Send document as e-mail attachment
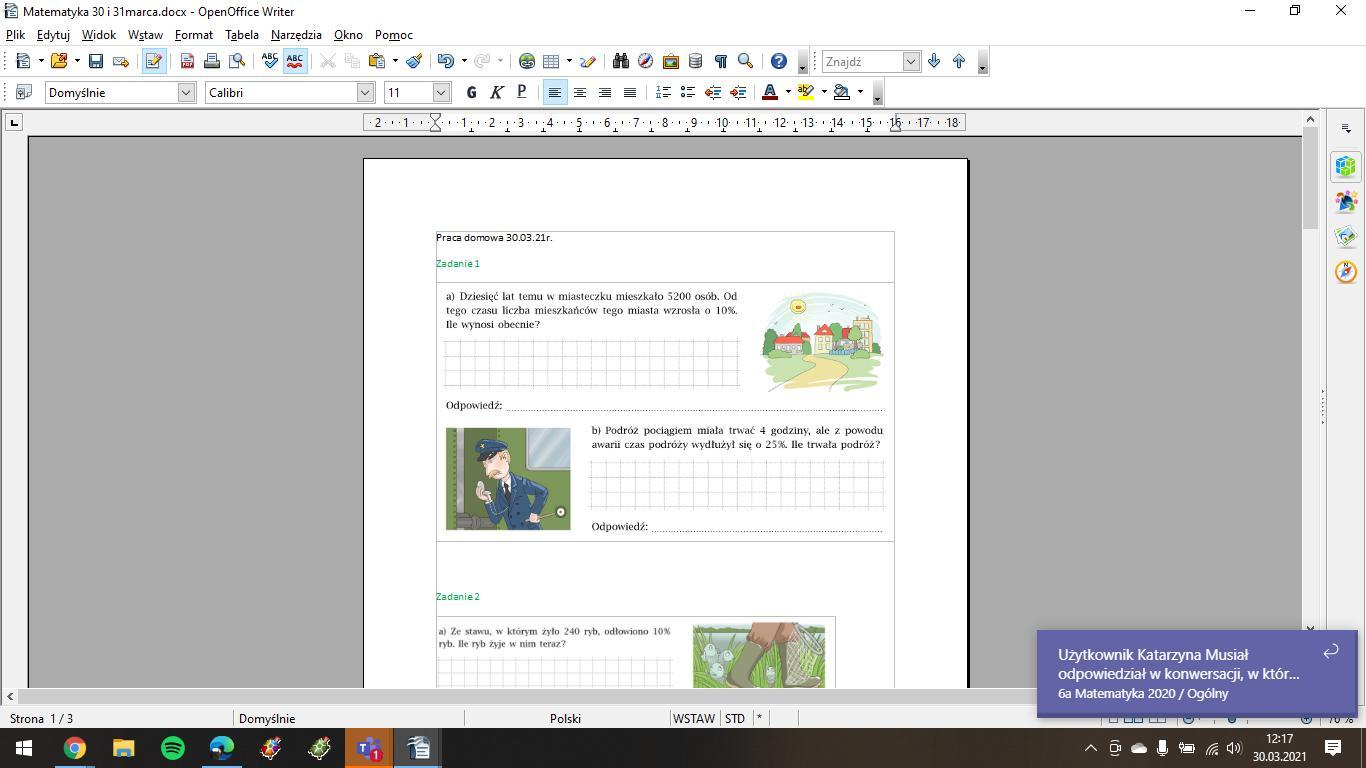This screenshot has width=1366, height=768. 121,61
